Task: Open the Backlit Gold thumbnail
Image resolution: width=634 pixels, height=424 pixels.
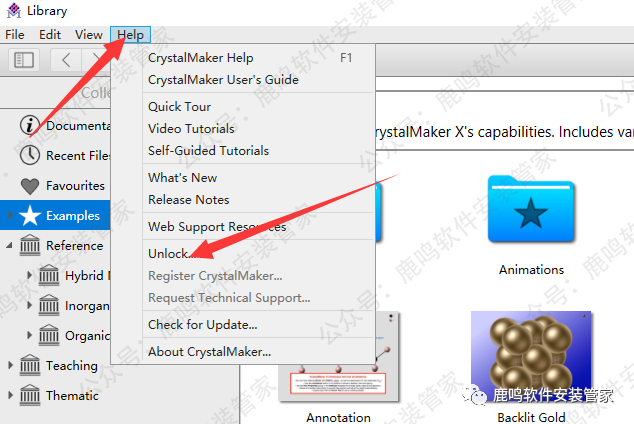Action: 531,356
